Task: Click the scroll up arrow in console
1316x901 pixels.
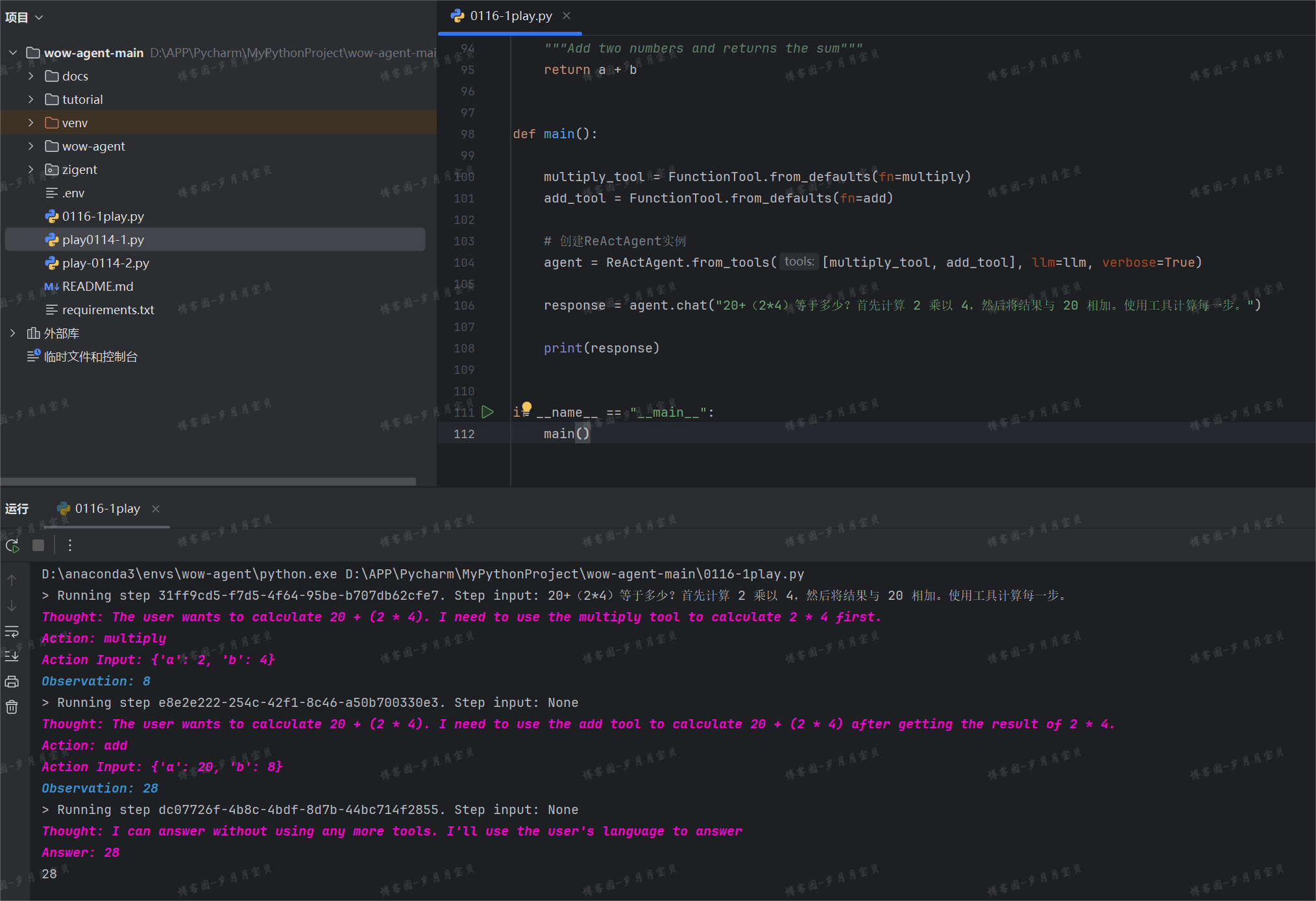Action: click(x=12, y=580)
